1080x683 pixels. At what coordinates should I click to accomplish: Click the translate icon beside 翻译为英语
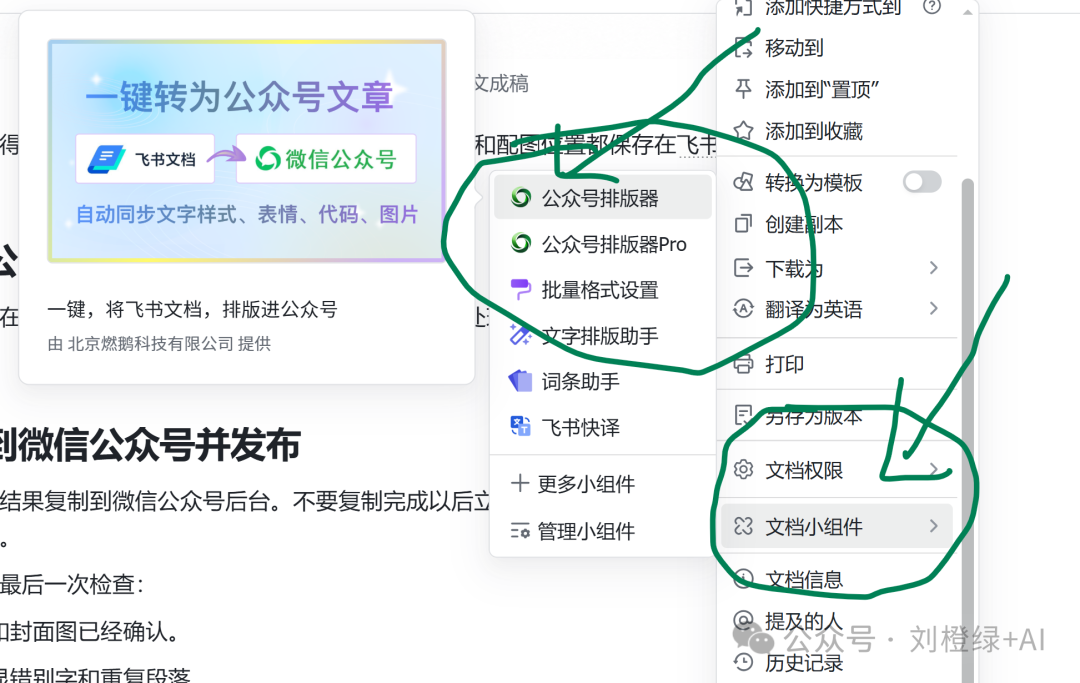(x=743, y=308)
